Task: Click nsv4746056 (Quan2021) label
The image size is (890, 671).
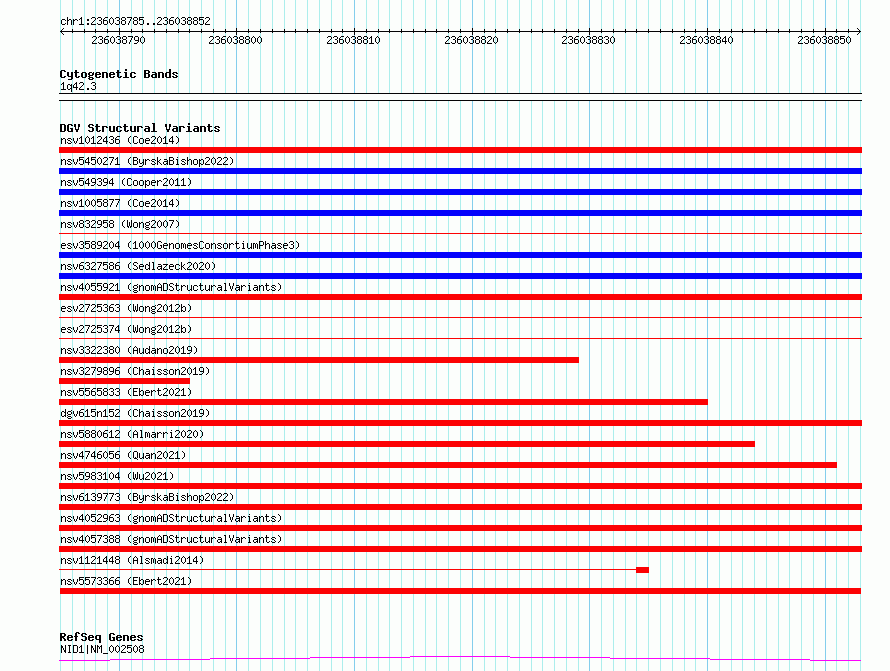Action: 123,455
